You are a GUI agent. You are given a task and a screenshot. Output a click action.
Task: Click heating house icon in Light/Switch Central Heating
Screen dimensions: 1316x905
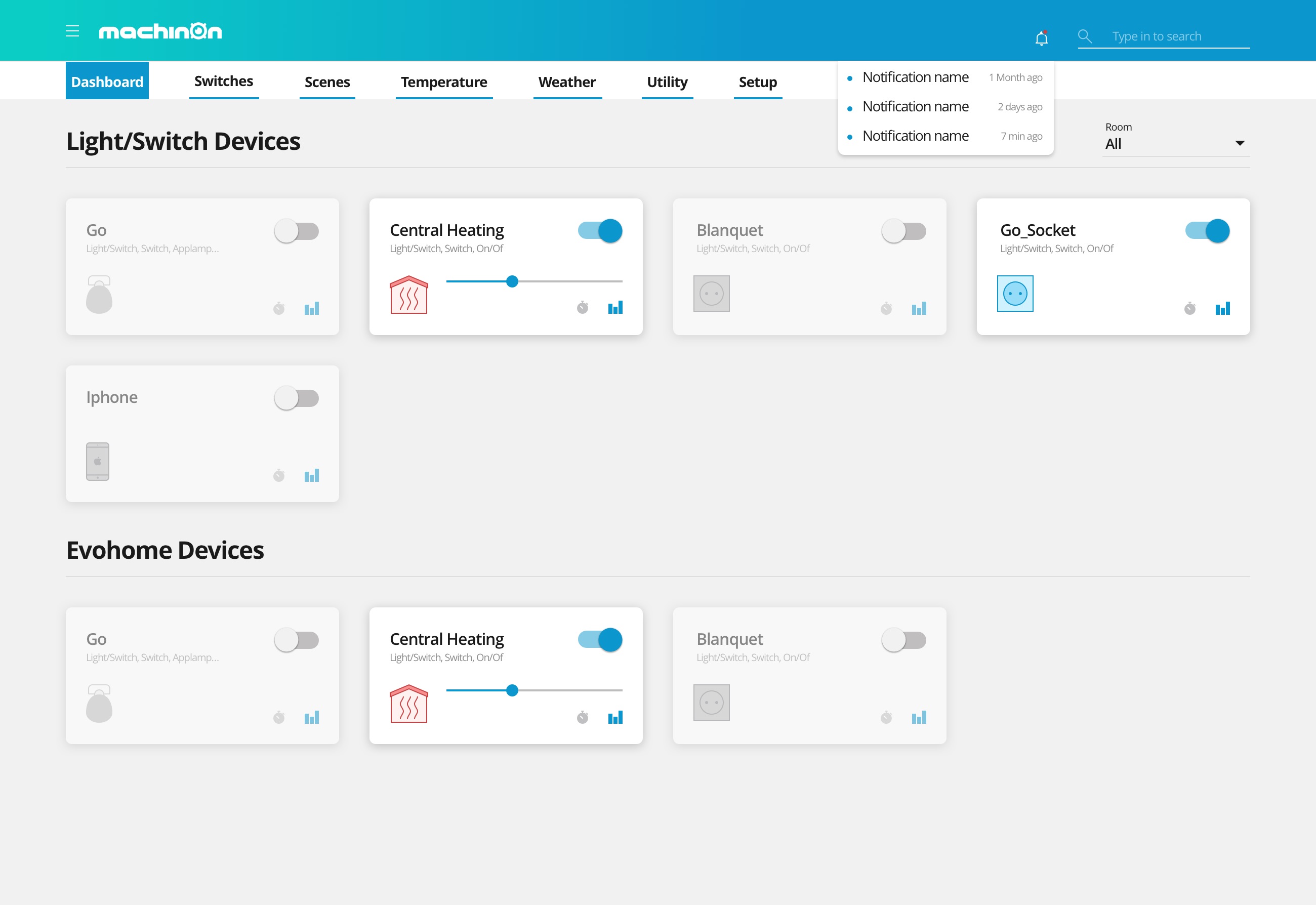point(409,294)
